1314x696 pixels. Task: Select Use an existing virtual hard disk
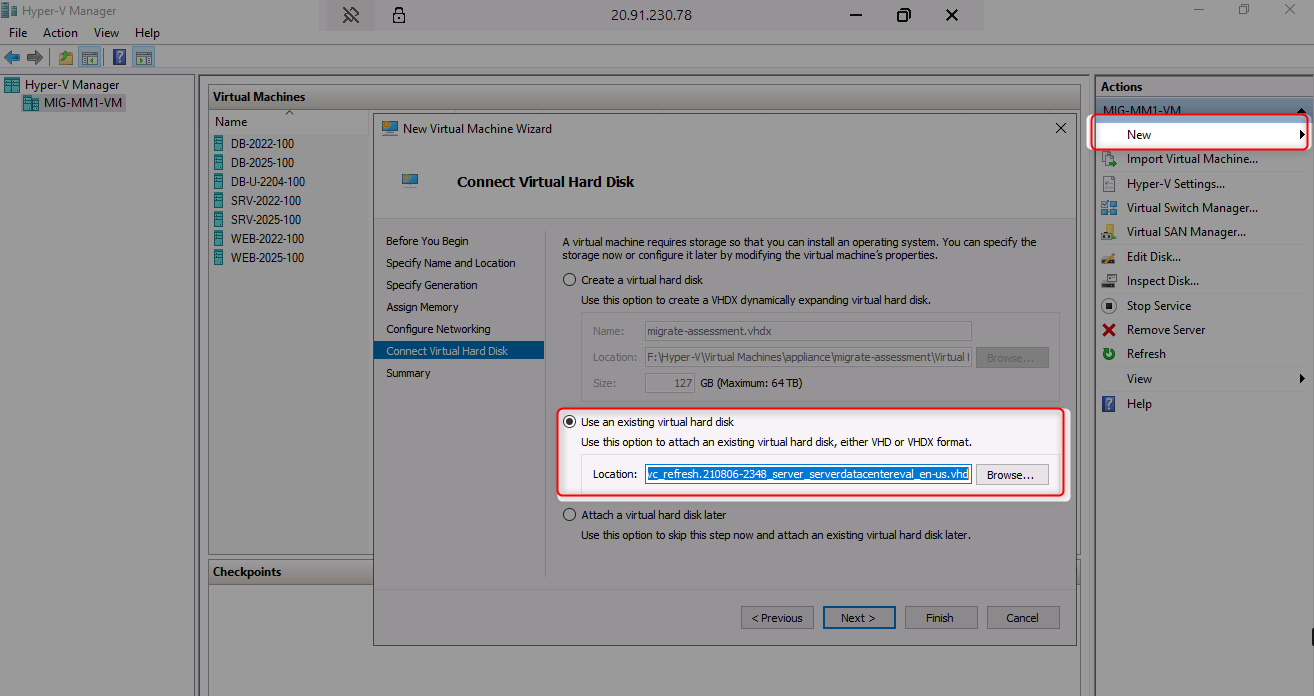click(570, 422)
